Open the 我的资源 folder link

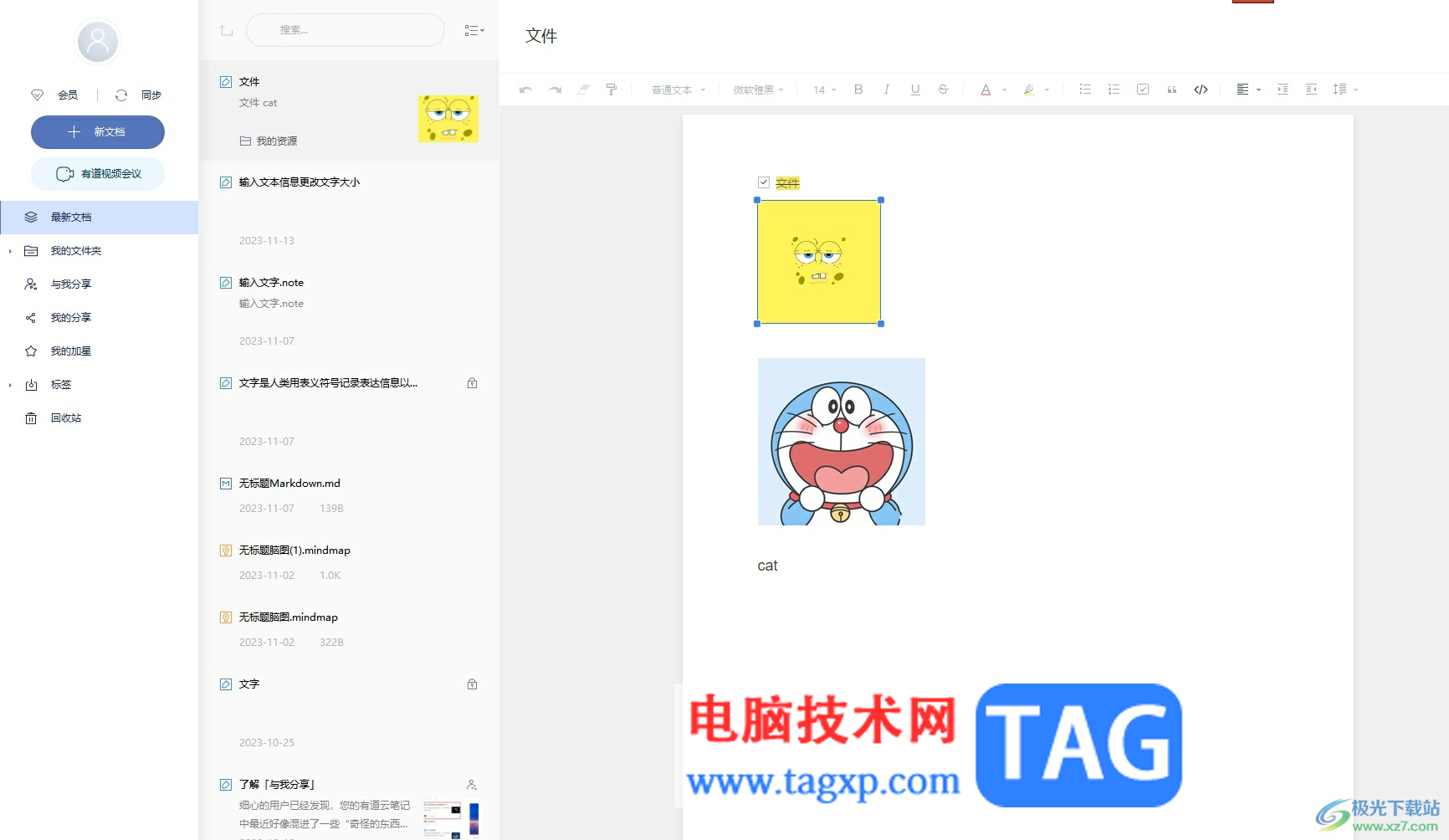[269, 141]
